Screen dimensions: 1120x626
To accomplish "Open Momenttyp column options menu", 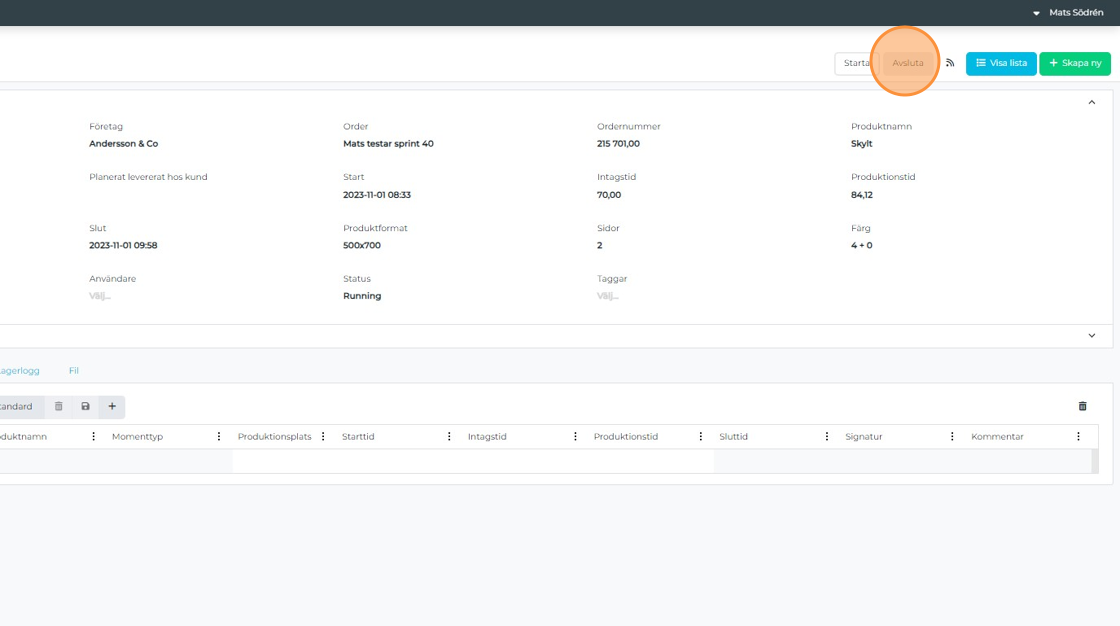I will (x=219, y=437).
